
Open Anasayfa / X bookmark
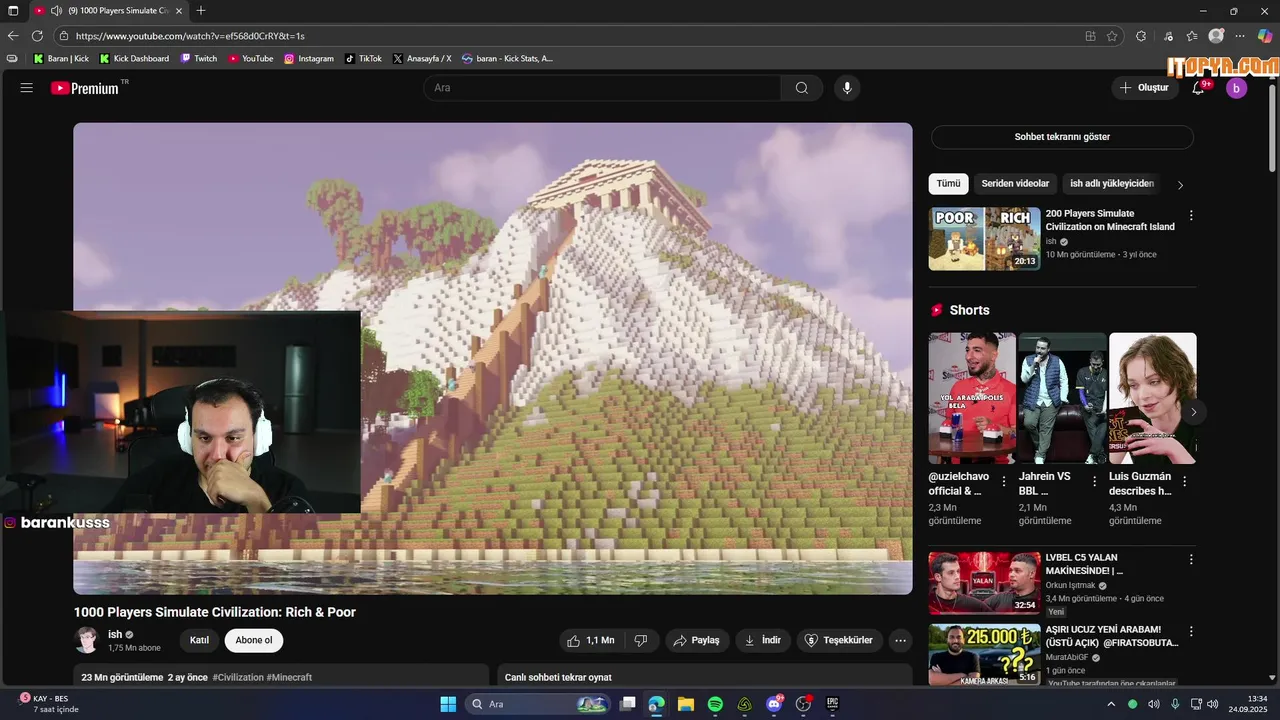(422, 59)
